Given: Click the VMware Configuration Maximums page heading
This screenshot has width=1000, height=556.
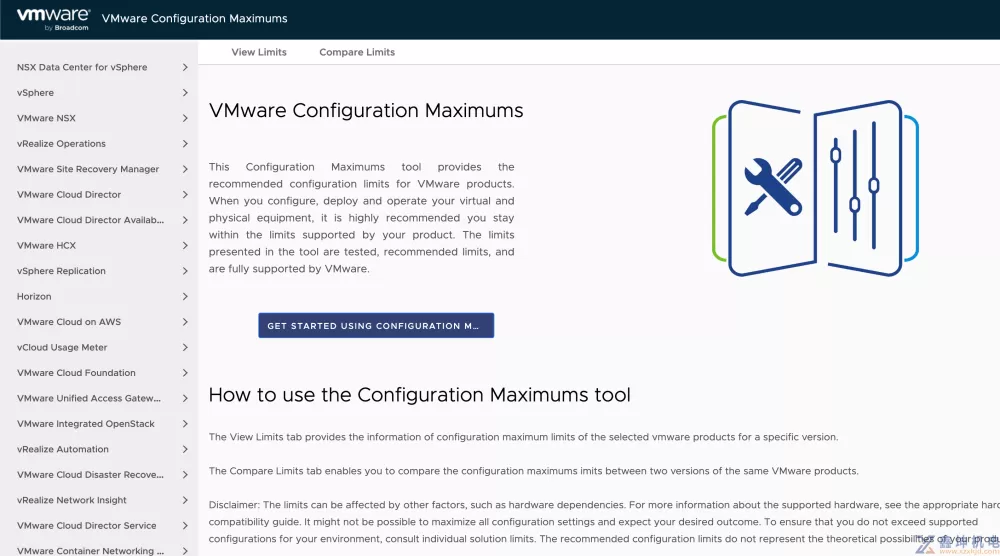Looking at the screenshot, I should click(366, 110).
